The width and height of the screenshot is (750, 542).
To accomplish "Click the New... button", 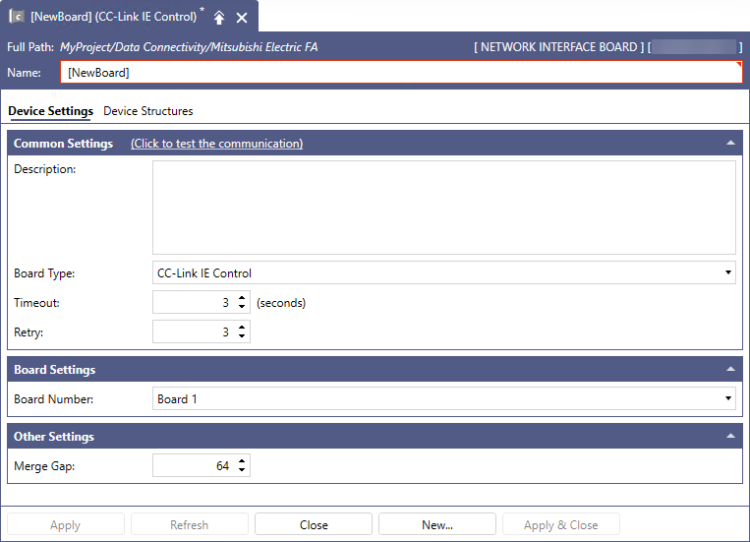I will pyautogui.click(x=437, y=525).
